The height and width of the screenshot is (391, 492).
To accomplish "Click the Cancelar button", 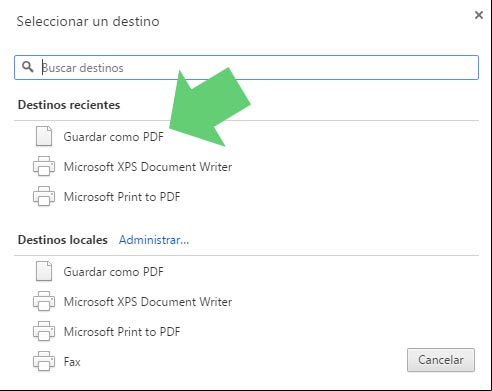I will pyautogui.click(x=441, y=360).
